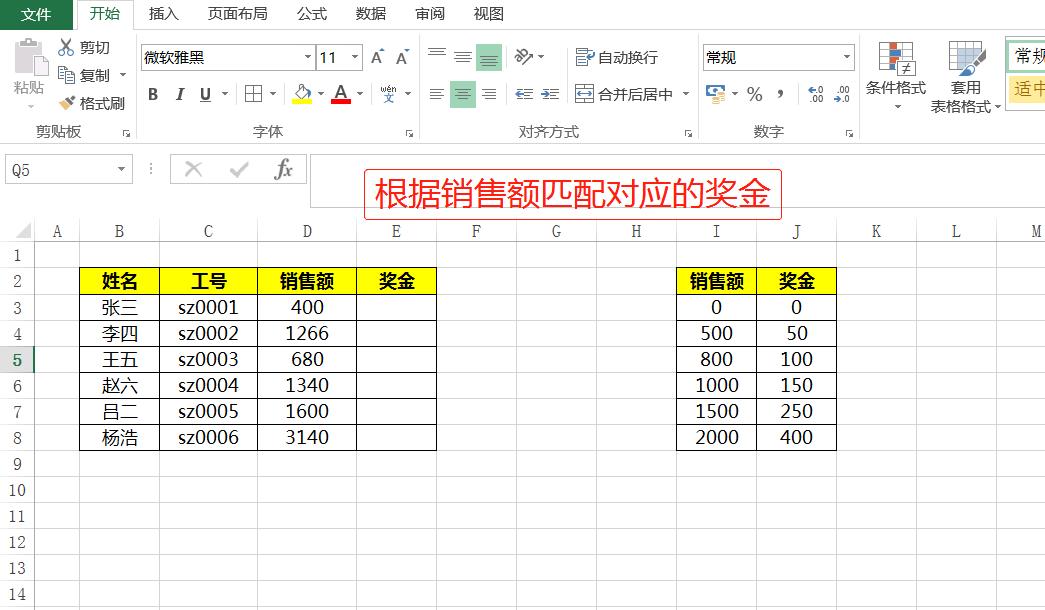
Task: Click the Insert Function fx icon
Action: pos(283,169)
